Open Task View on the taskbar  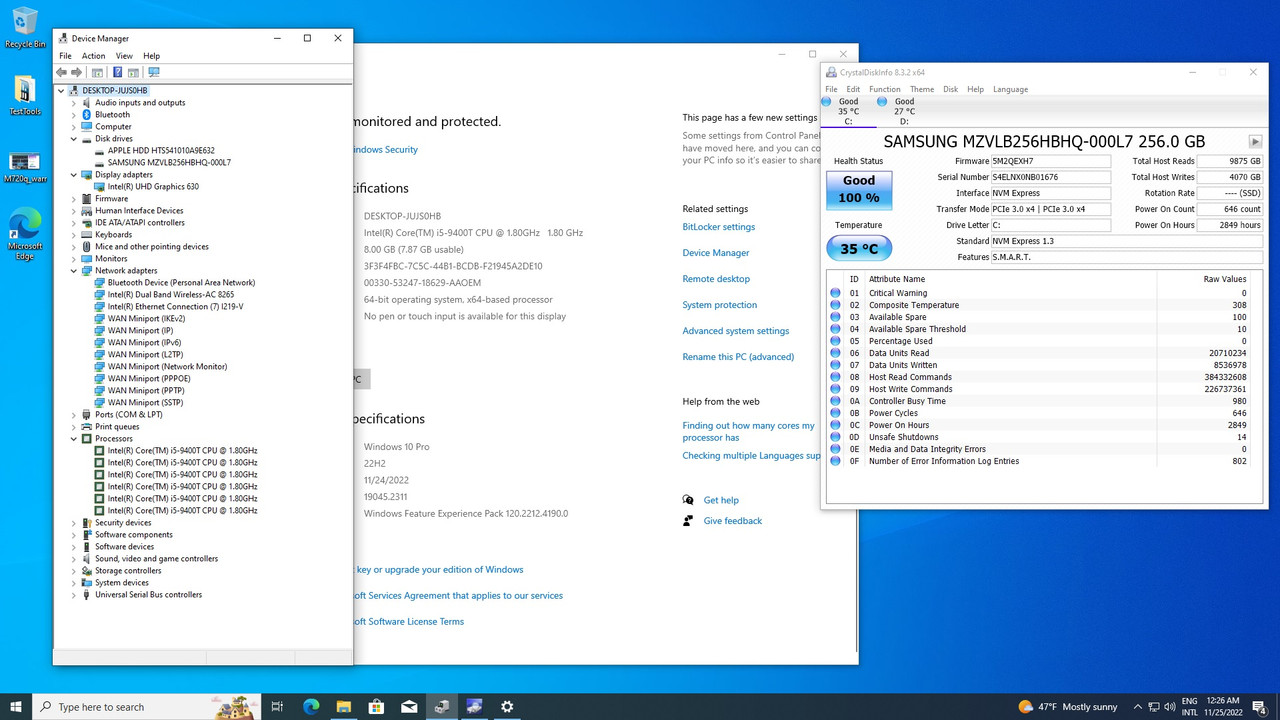pyautogui.click(x=277, y=706)
